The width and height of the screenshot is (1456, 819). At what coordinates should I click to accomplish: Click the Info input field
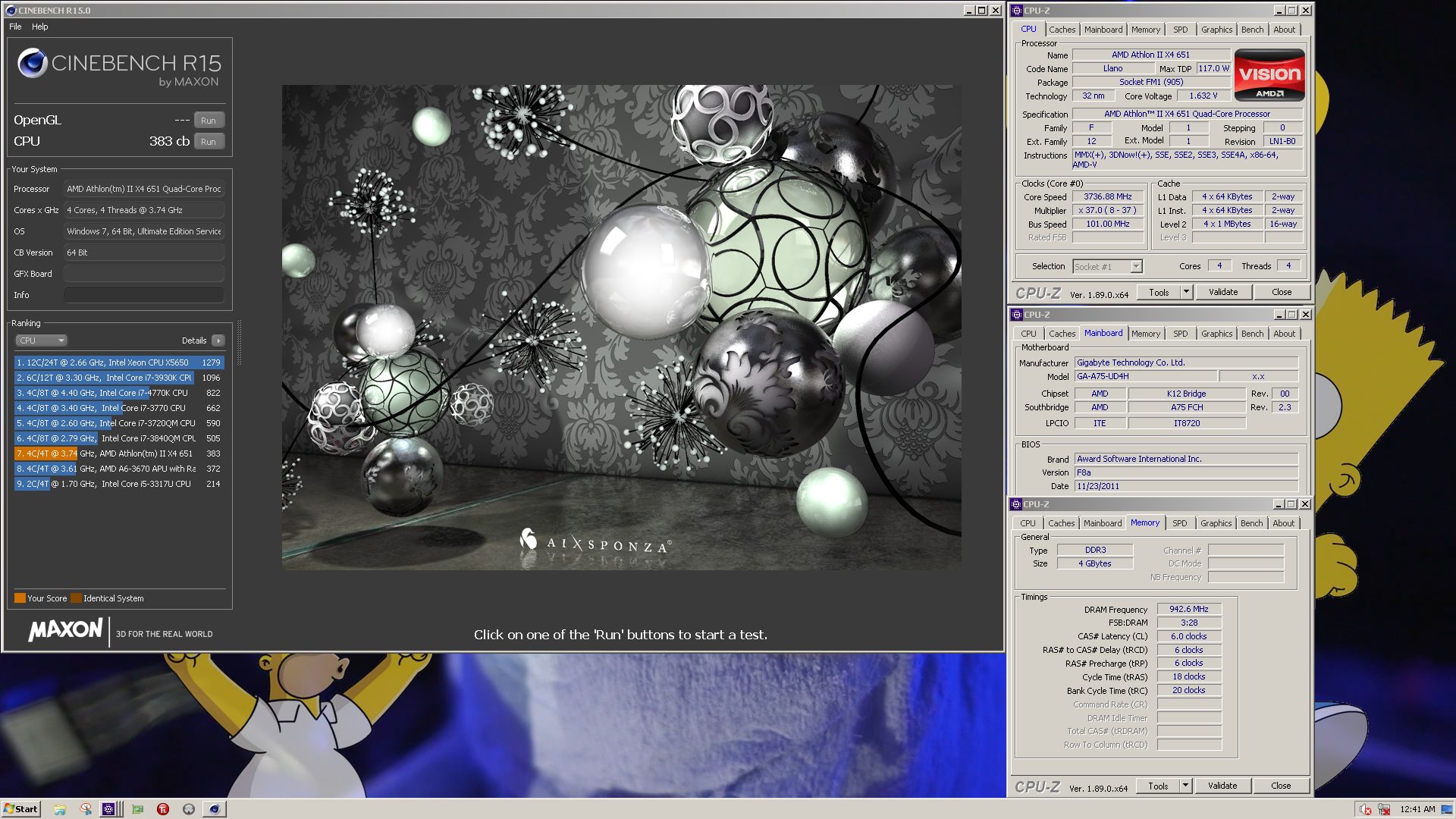point(144,295)
